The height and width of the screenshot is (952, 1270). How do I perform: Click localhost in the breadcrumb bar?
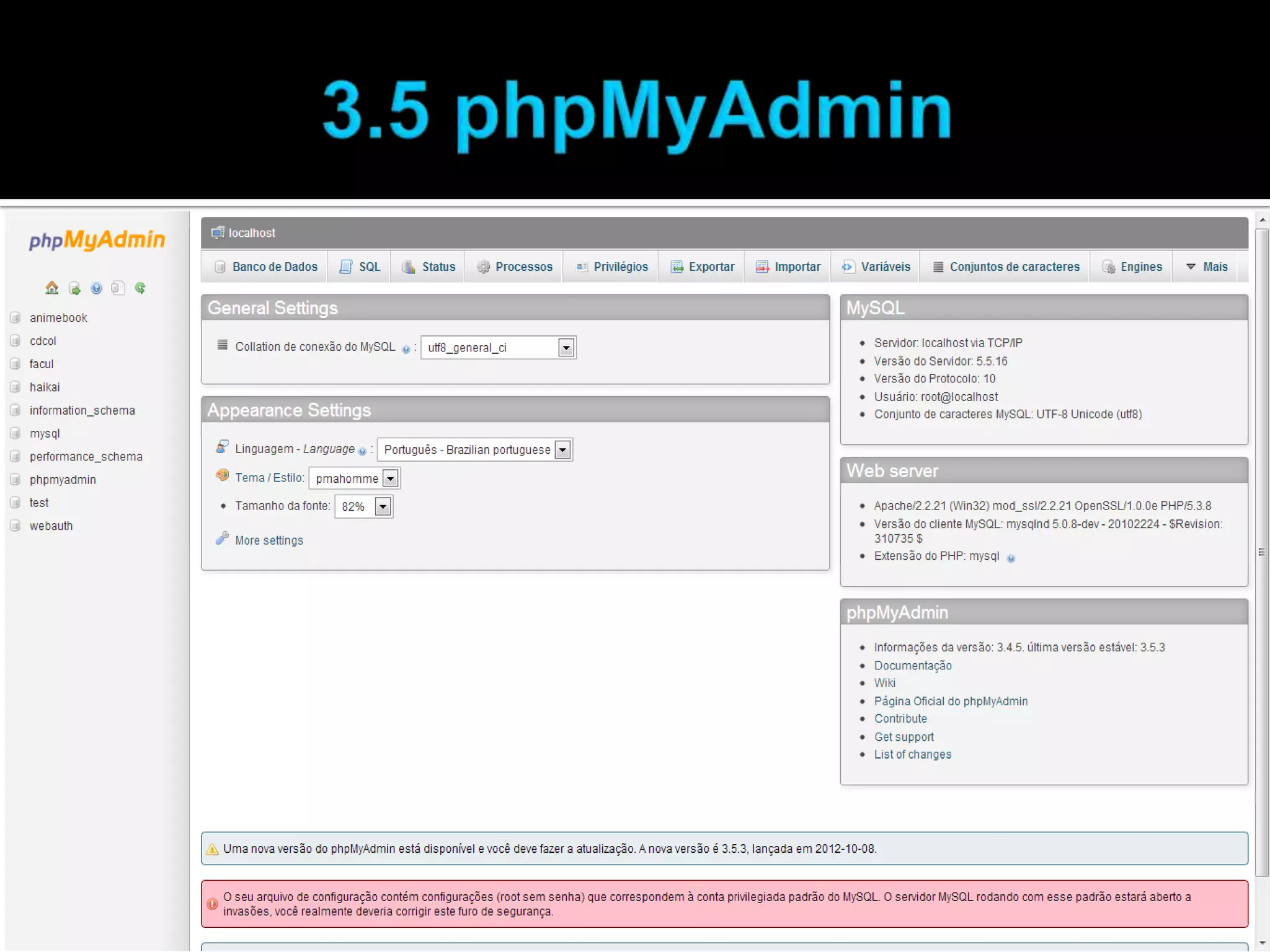(x=252, y=233)
